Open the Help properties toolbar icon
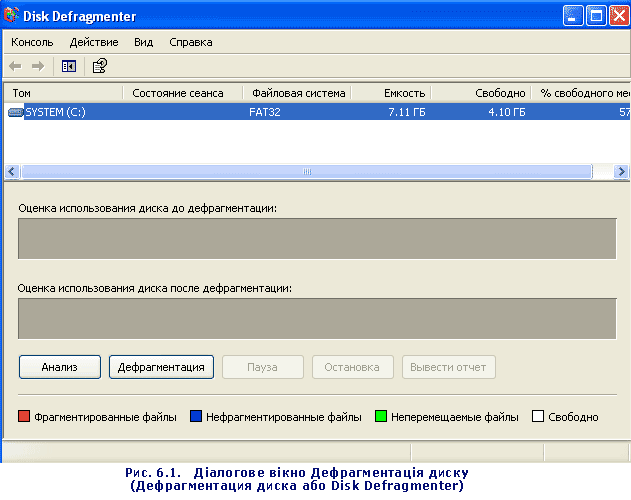 [100, 66]
